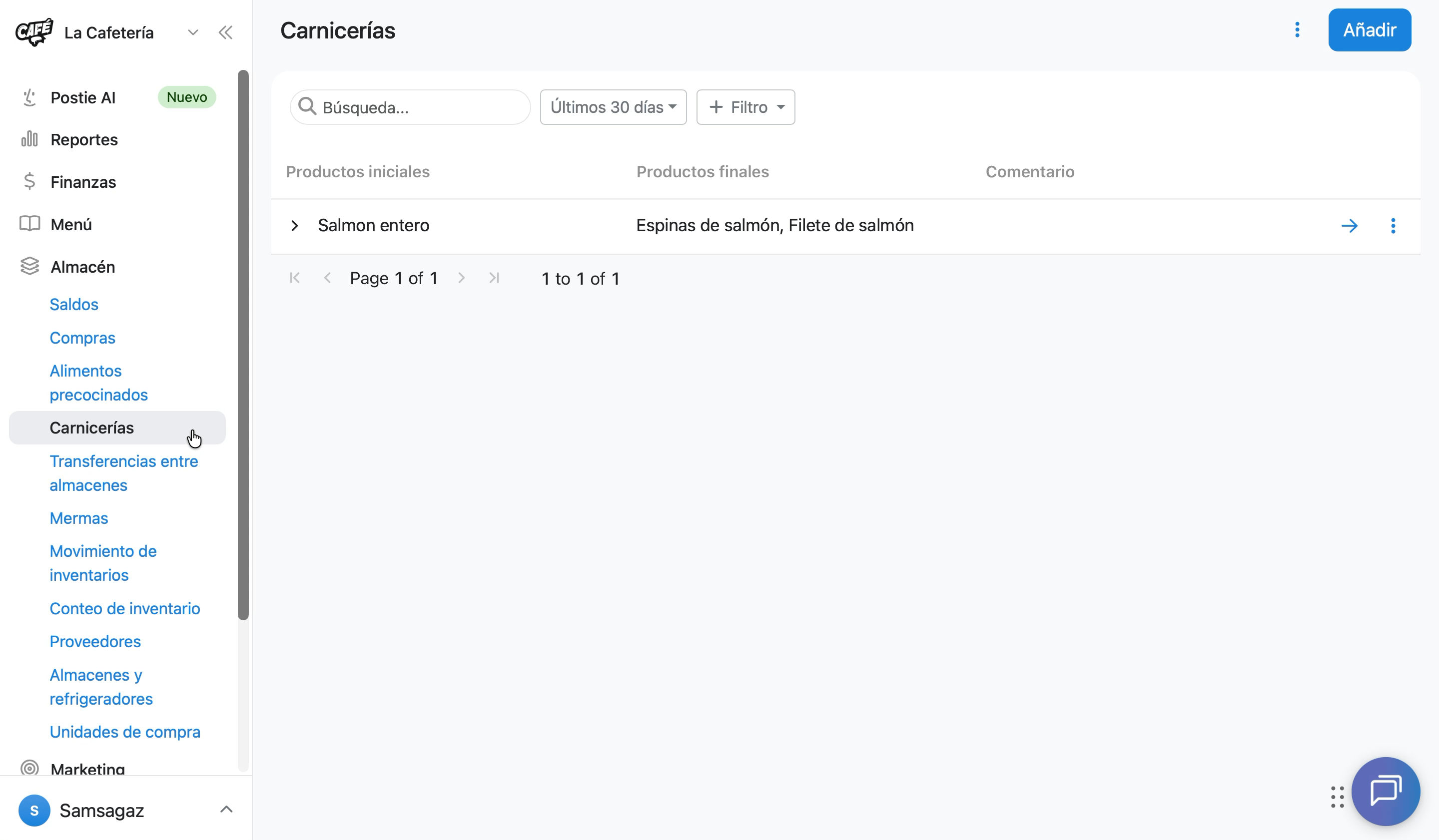Click the Añadir button
Viewport: 1439px width, 840px height.
(1370, 29)
